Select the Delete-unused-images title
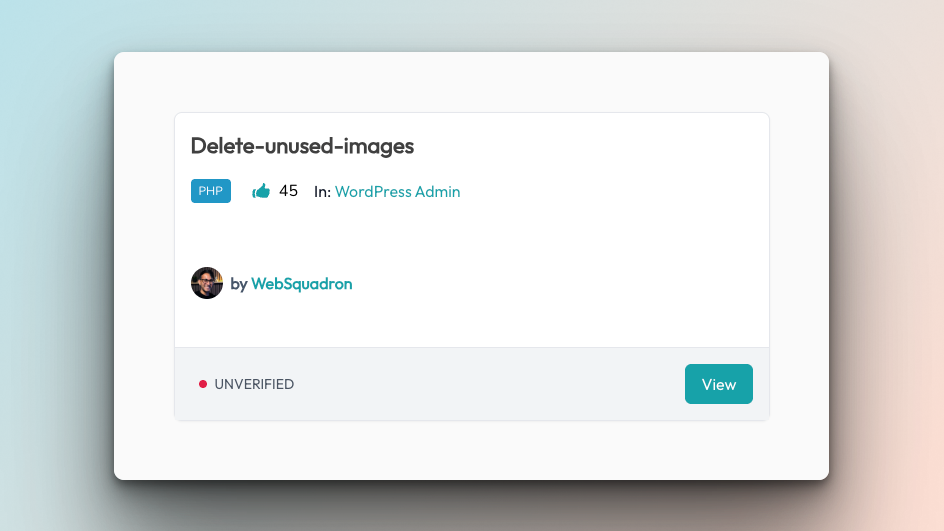This screenshot has width=944, height=531. click(302, 146)
